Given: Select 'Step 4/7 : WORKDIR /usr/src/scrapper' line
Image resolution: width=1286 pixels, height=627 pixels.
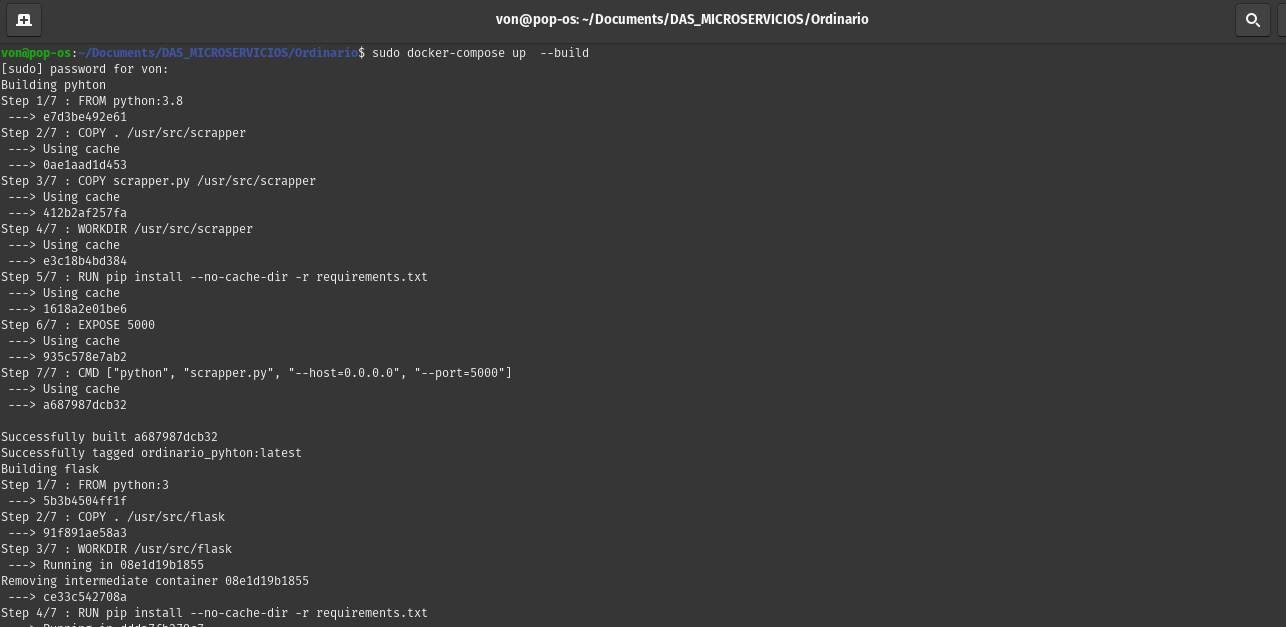Looking at the screenshot, I should pos(127,229).
